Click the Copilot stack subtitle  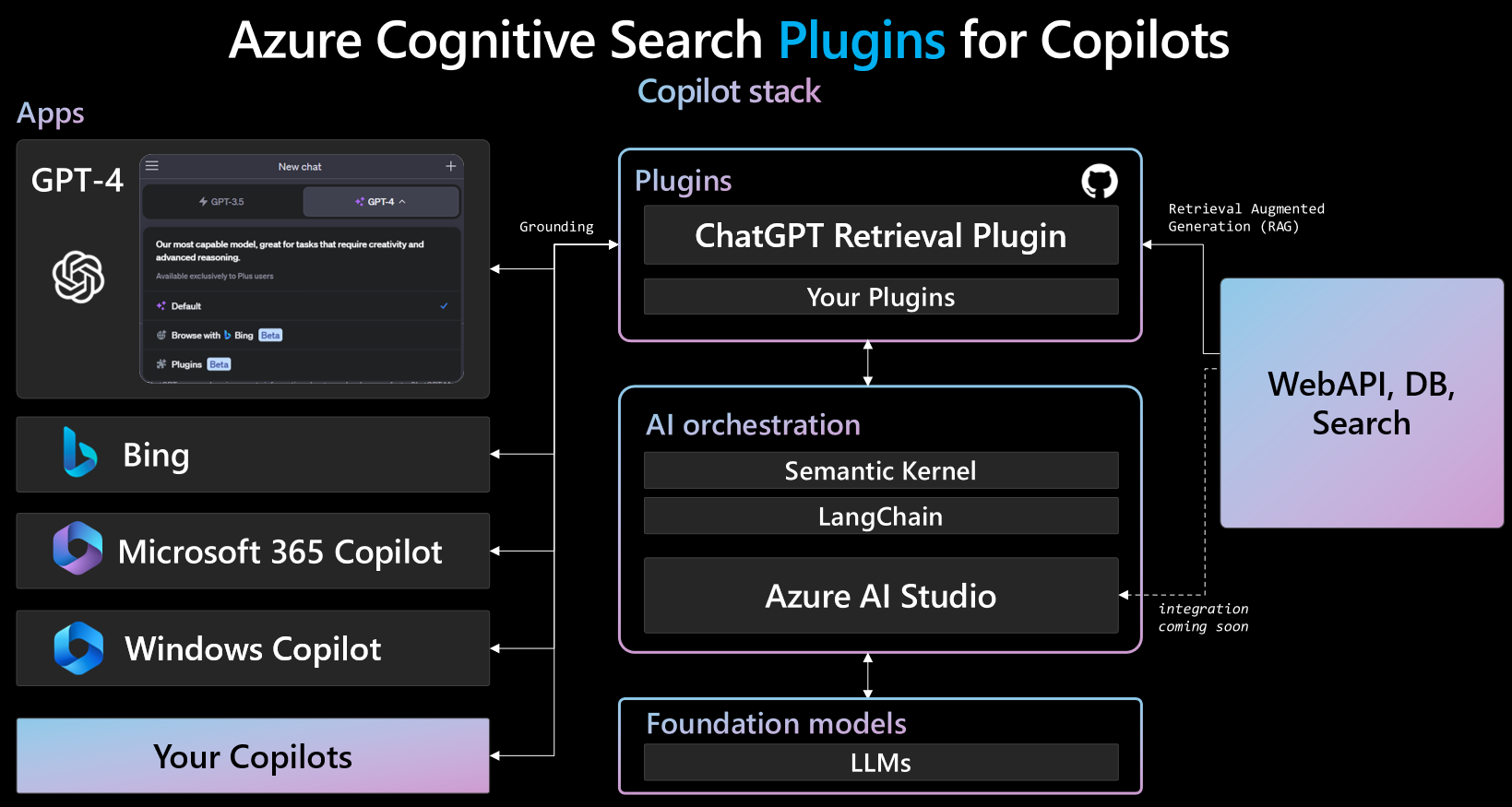pyautogui.click(x=729, y=91)
